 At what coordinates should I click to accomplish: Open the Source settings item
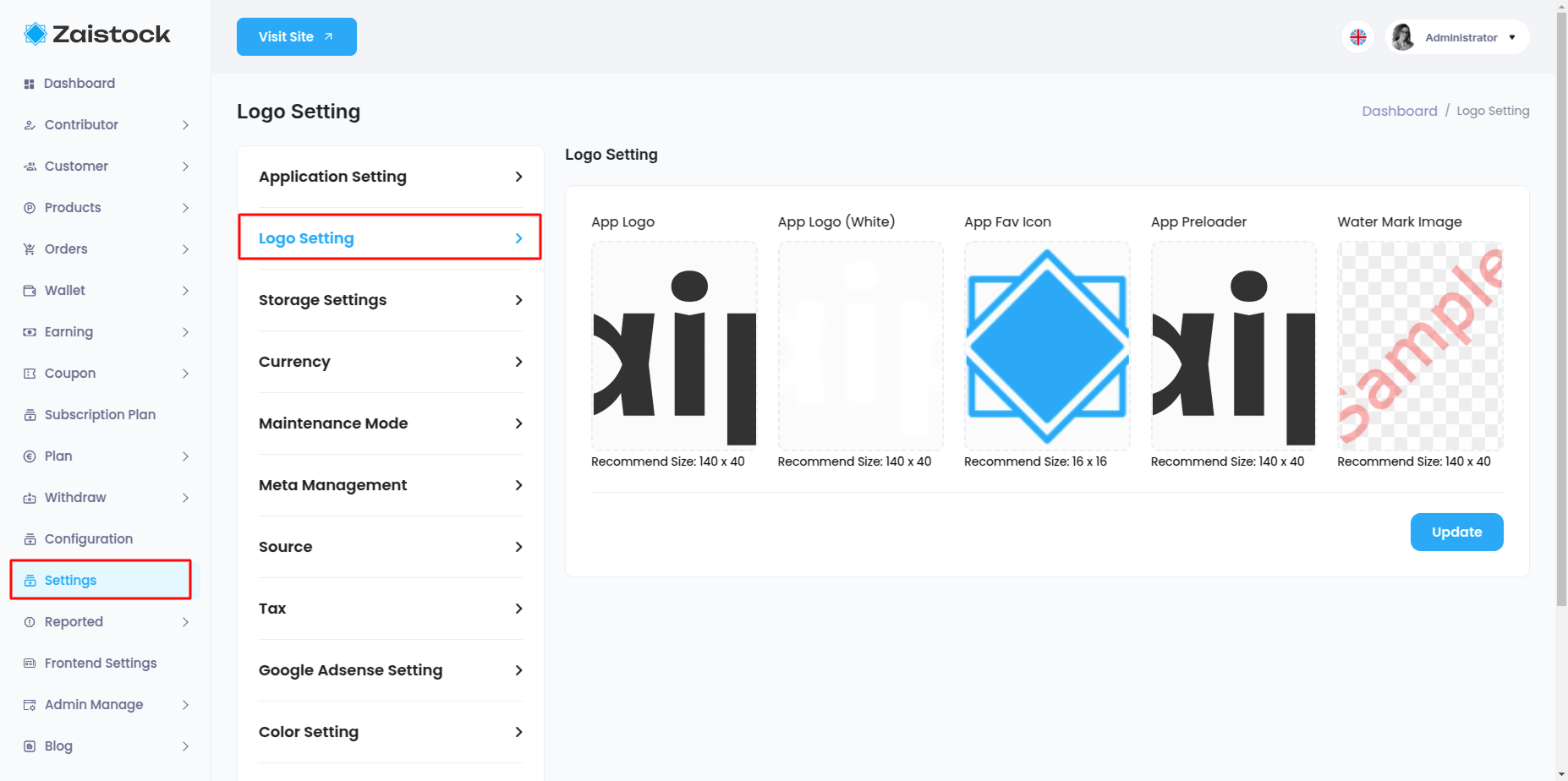(x=391, y=547)
